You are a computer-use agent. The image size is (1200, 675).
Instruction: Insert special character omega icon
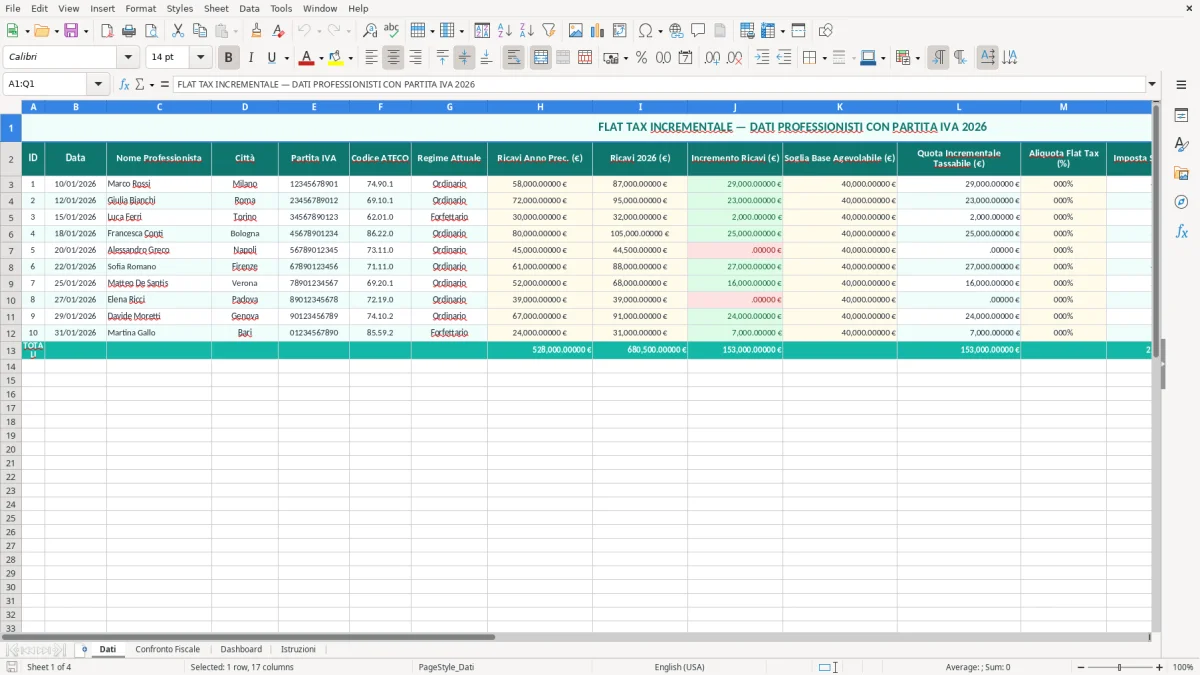pyautogui.click(x=645, y=31)
